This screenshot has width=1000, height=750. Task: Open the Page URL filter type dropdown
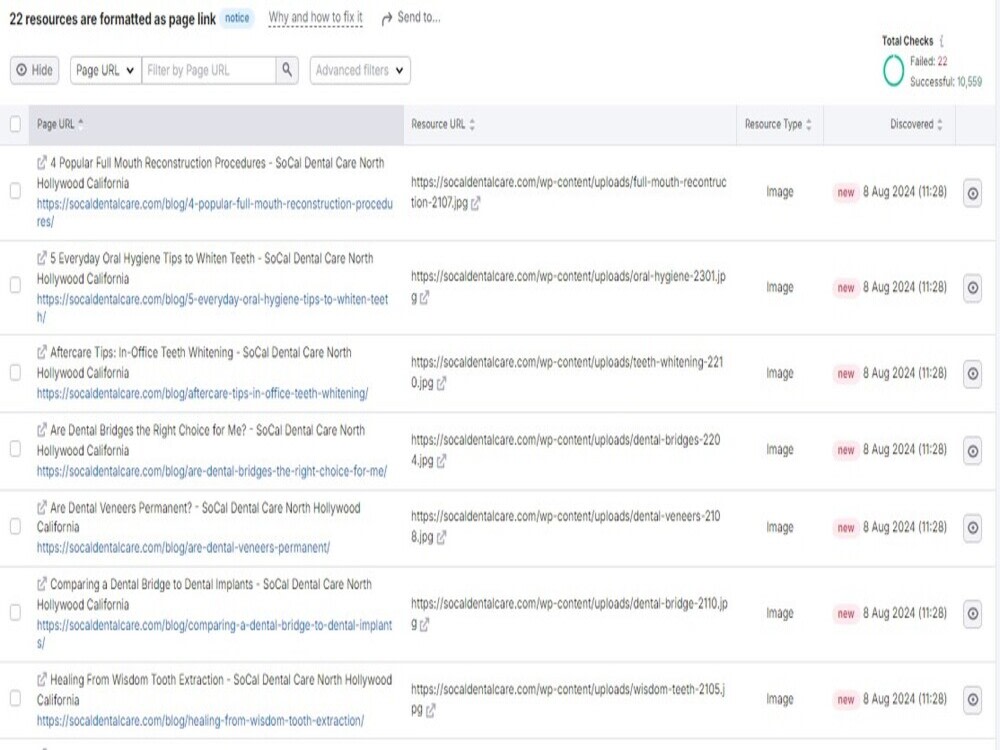(x=105, y=70)
